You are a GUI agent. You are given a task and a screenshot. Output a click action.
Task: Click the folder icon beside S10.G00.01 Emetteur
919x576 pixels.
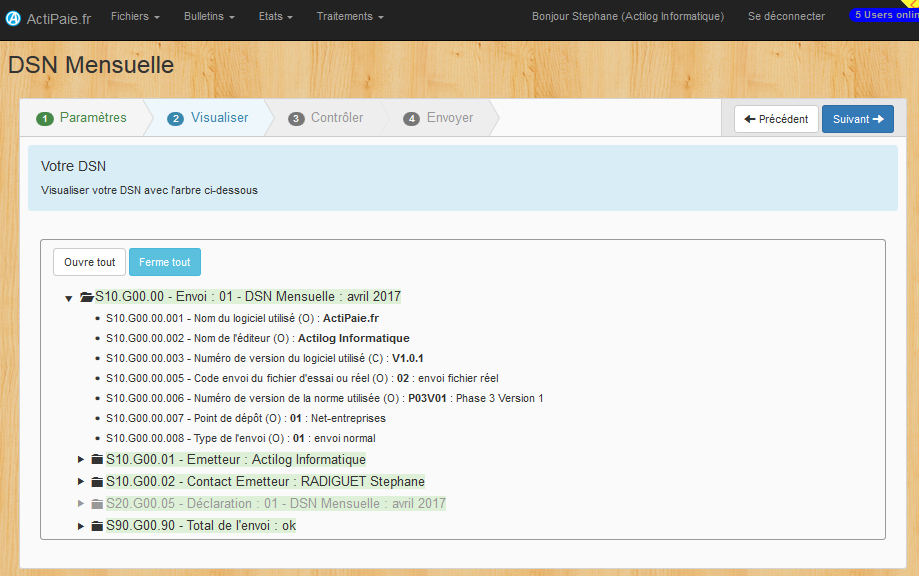(97, 459)
